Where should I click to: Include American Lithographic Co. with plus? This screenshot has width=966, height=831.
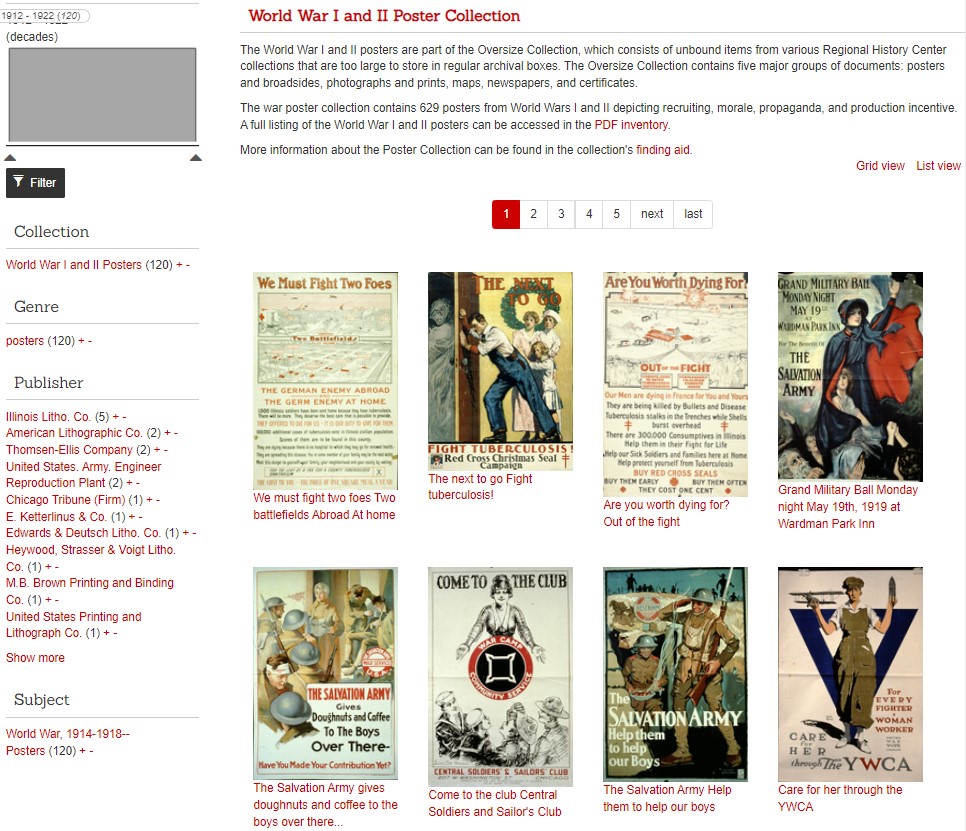point(168,432)
